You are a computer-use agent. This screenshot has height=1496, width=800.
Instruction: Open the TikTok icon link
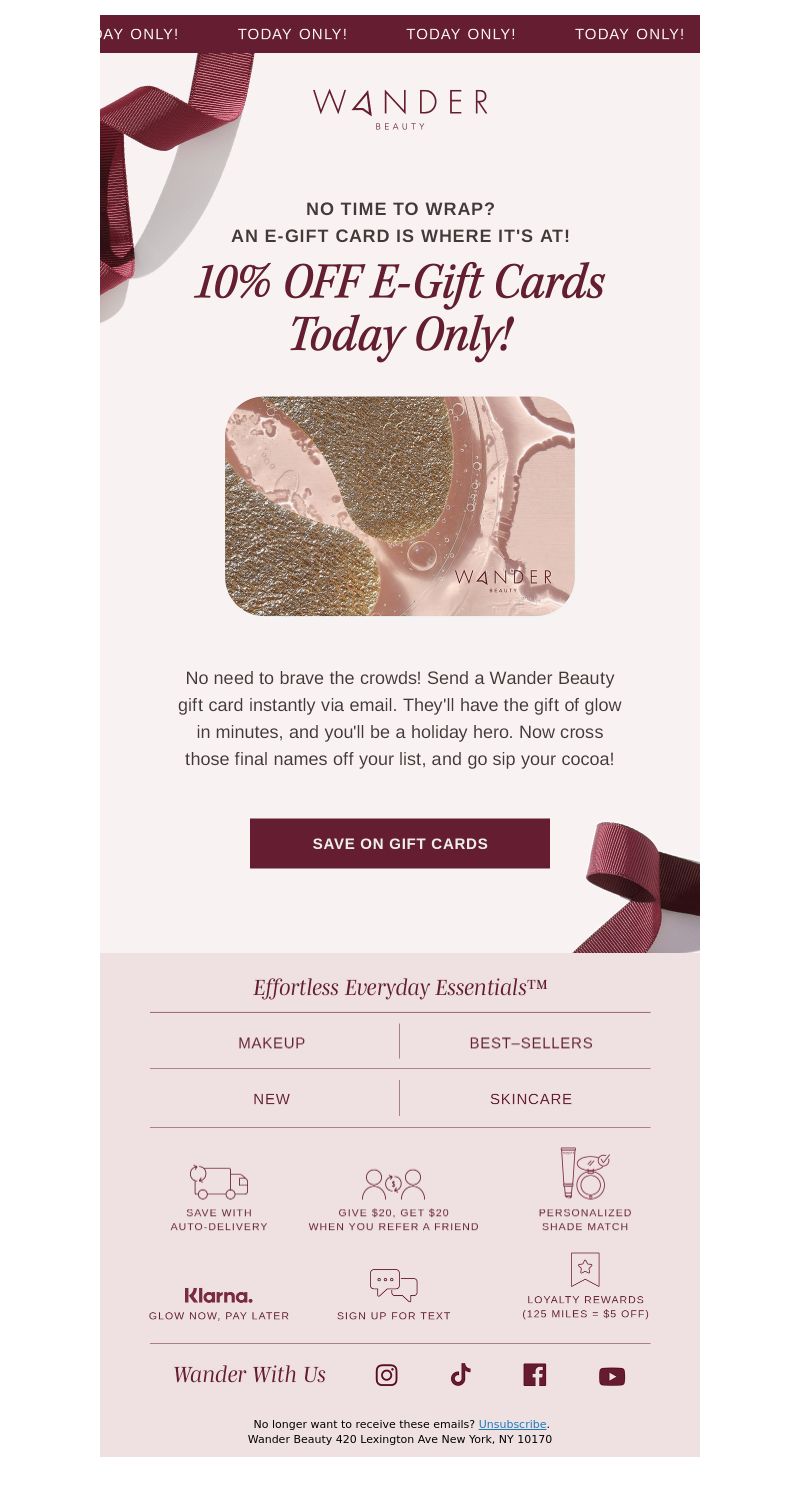pyautogui.click(x=460, y=1375)
